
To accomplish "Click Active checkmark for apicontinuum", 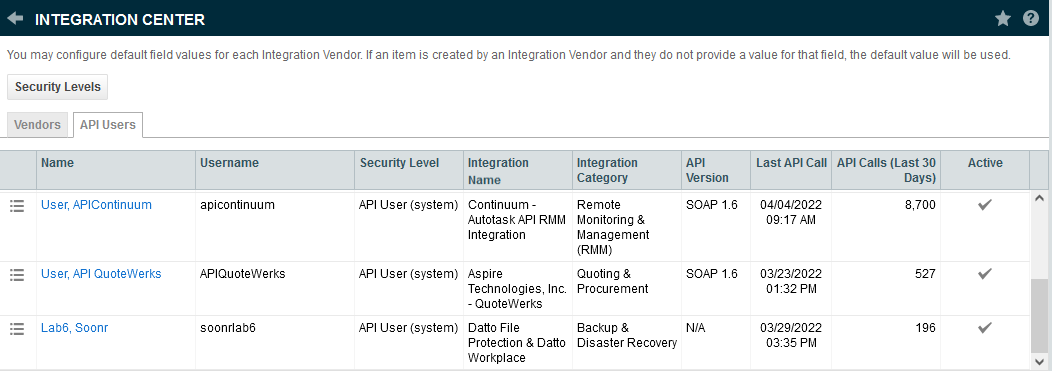I will click(x=984, y=205).
